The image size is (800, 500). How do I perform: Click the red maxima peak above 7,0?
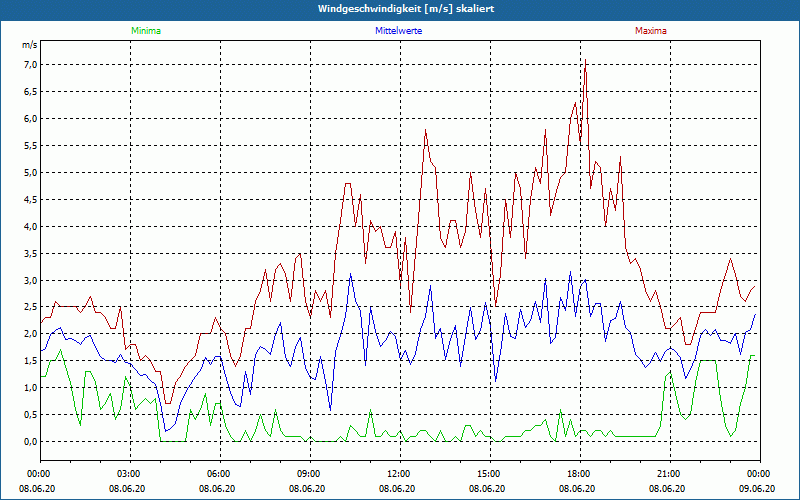585,60
